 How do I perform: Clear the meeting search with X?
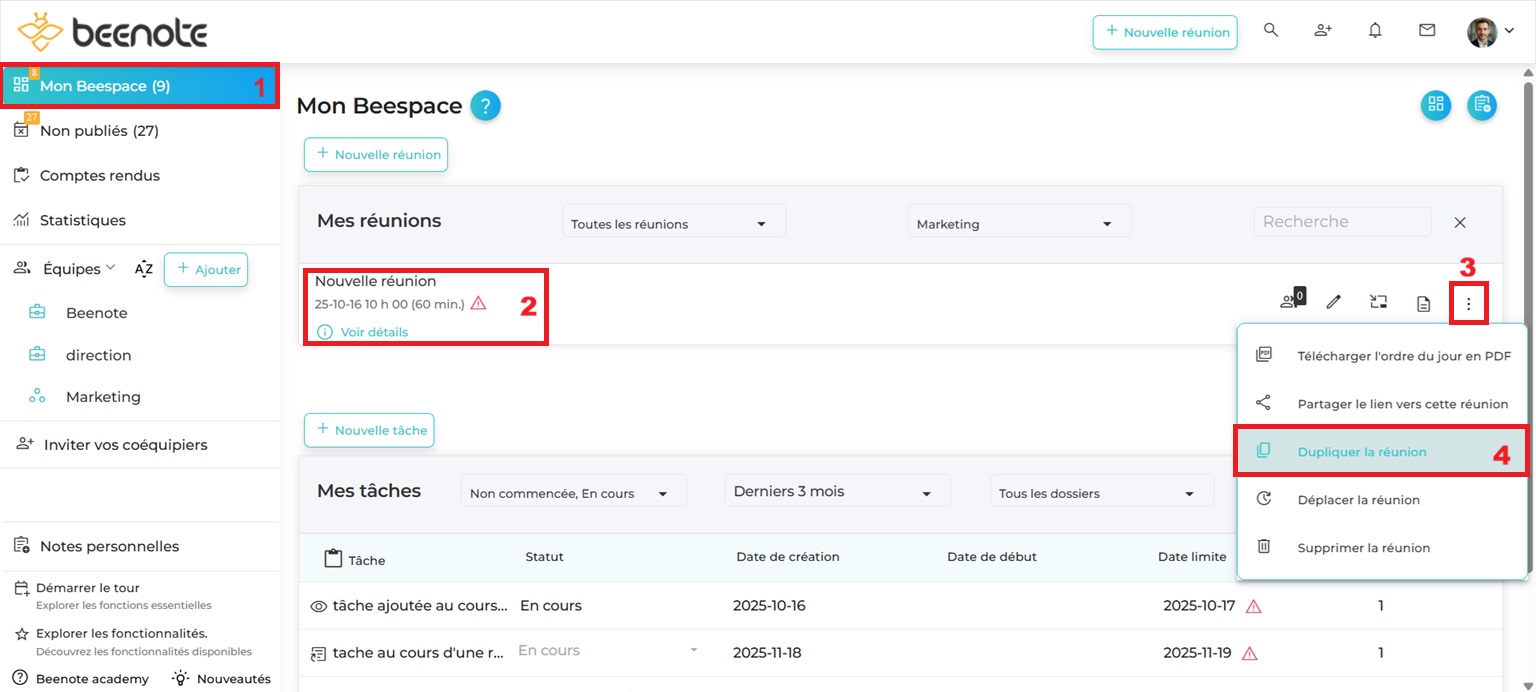tap(1460, 222)
